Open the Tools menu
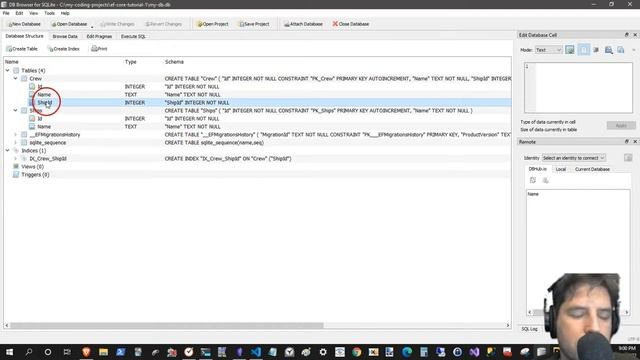This screenshot has width=640, height=360. (x=49, y=13)
